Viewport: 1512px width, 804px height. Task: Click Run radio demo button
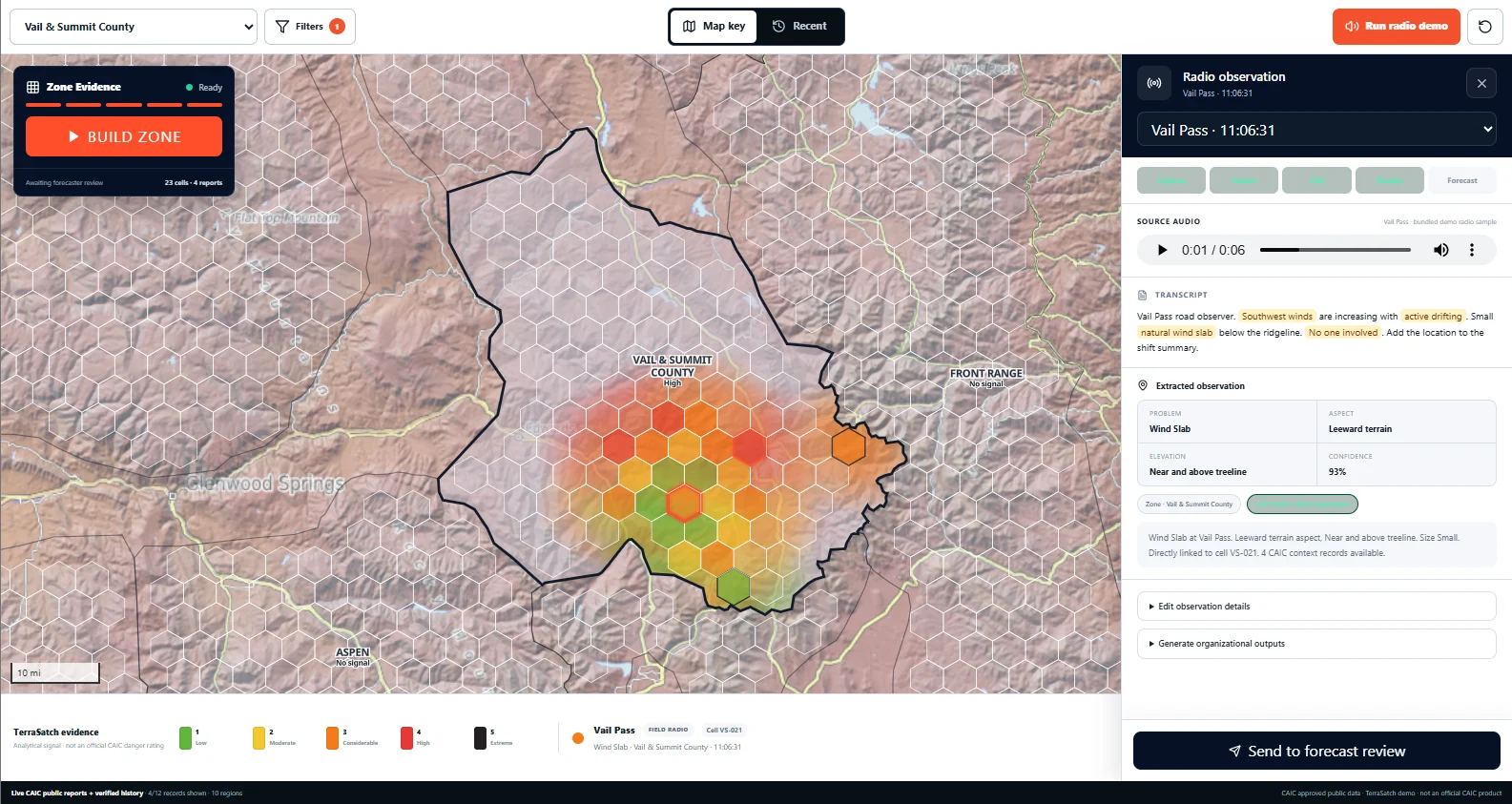click(x=1397, y=27)
